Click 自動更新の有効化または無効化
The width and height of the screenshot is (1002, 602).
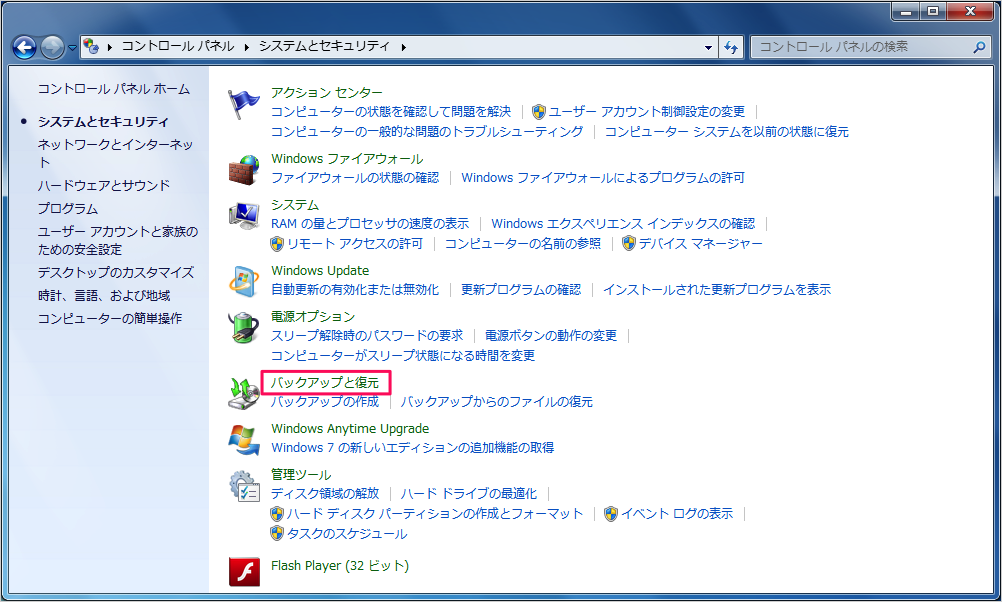(x=355, y=289)
